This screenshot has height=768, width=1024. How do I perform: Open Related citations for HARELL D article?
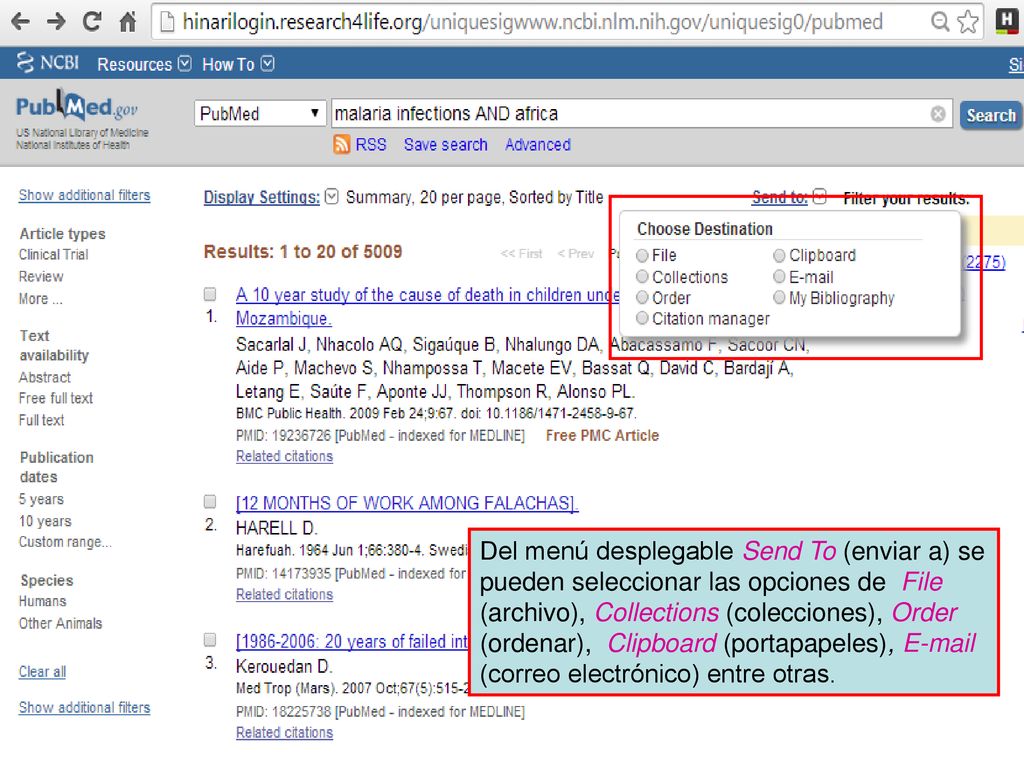coord(284,594)
